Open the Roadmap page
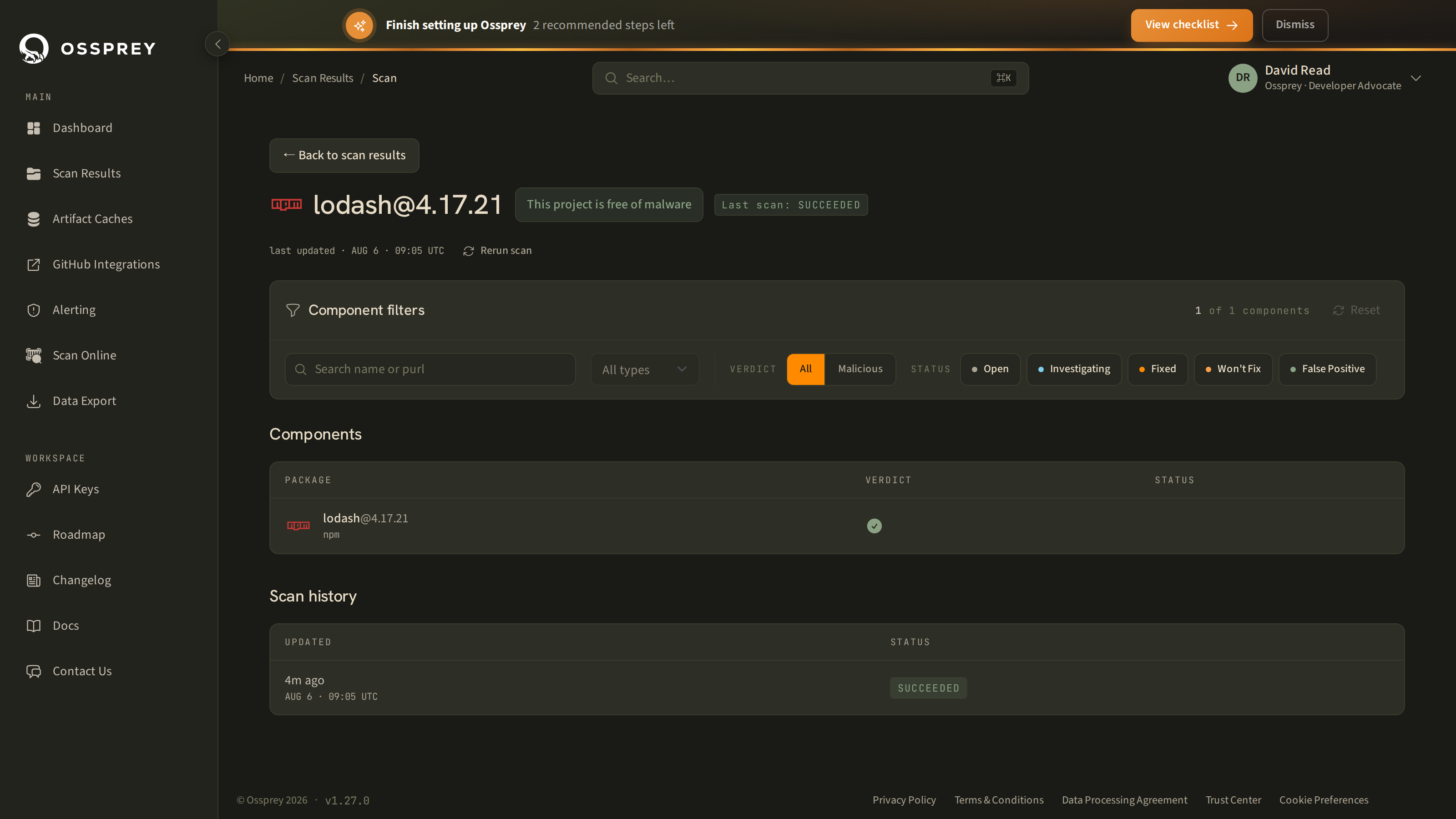The image size is (1456, 819). point(79,535)
